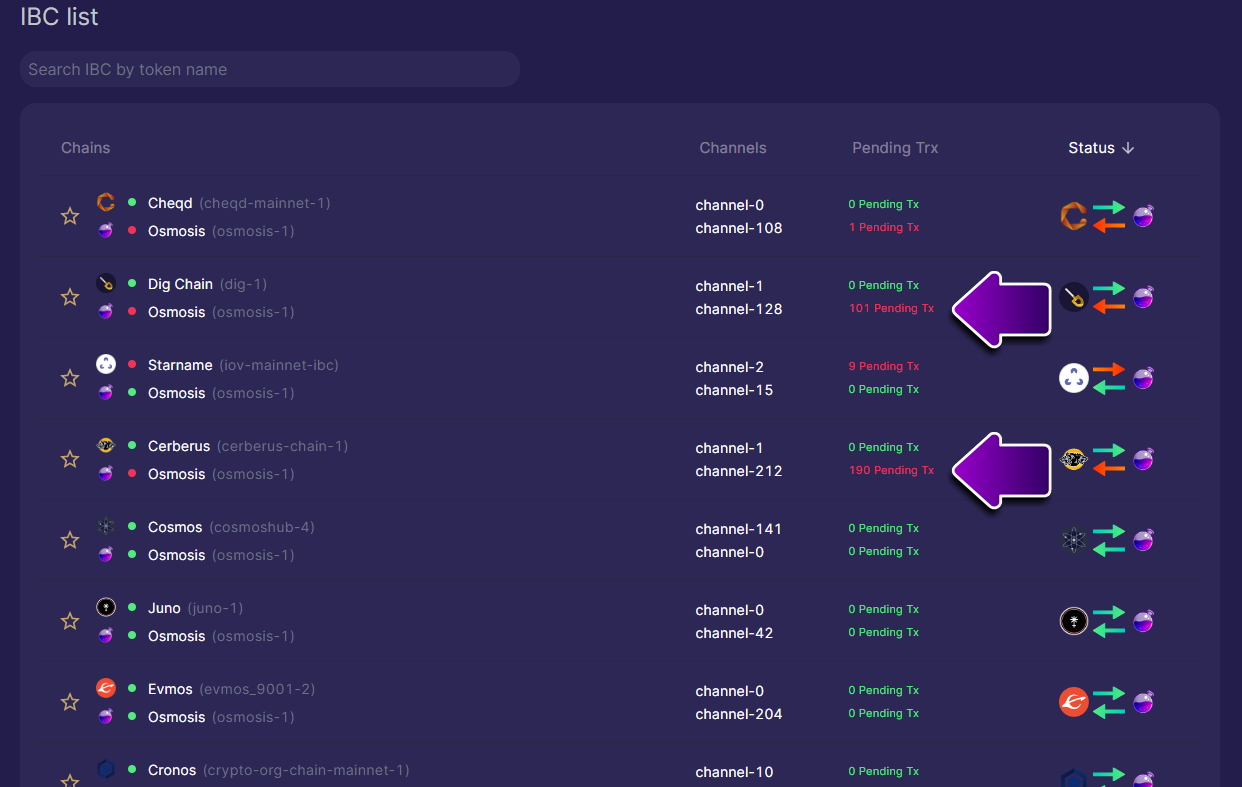Open the Cheqd chain name
The image size is (1242, 787).
[x=170, y=203]
